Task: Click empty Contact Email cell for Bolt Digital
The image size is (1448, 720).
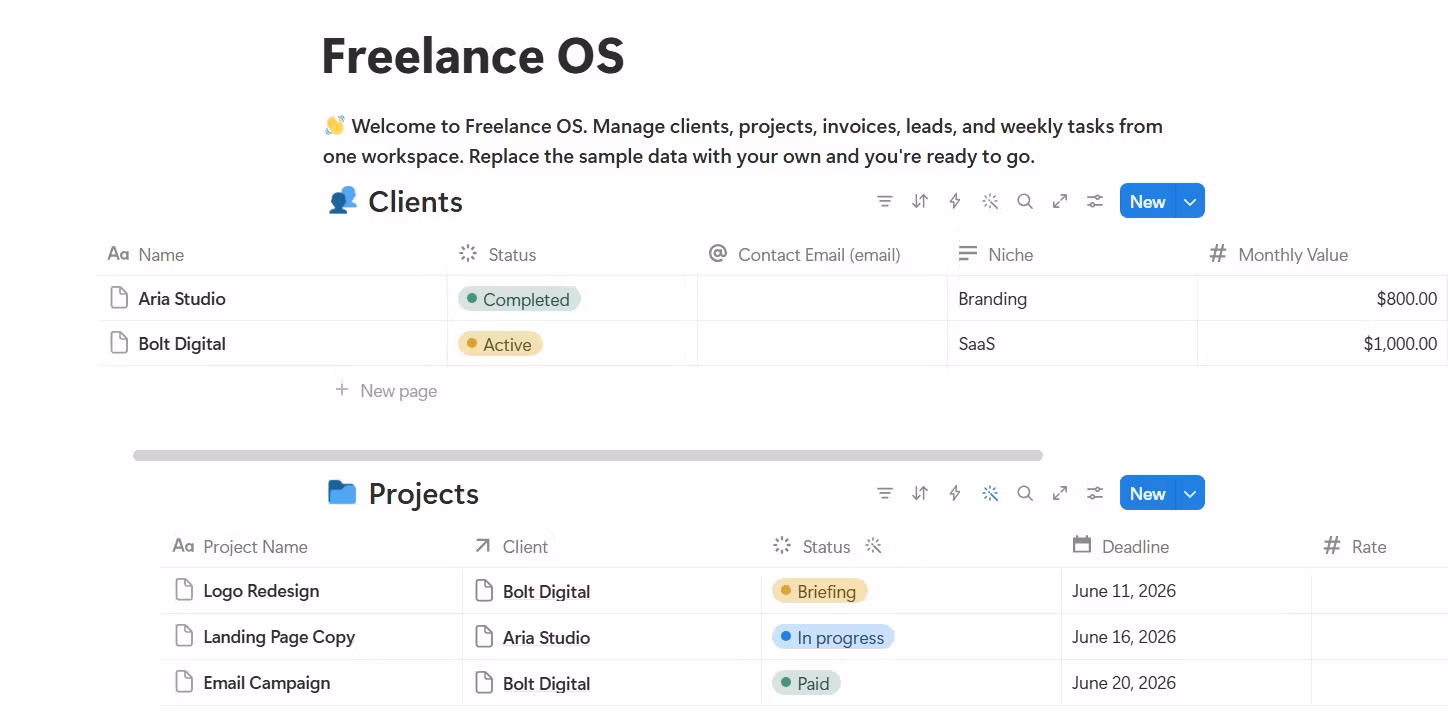Action: click(822, 343)
